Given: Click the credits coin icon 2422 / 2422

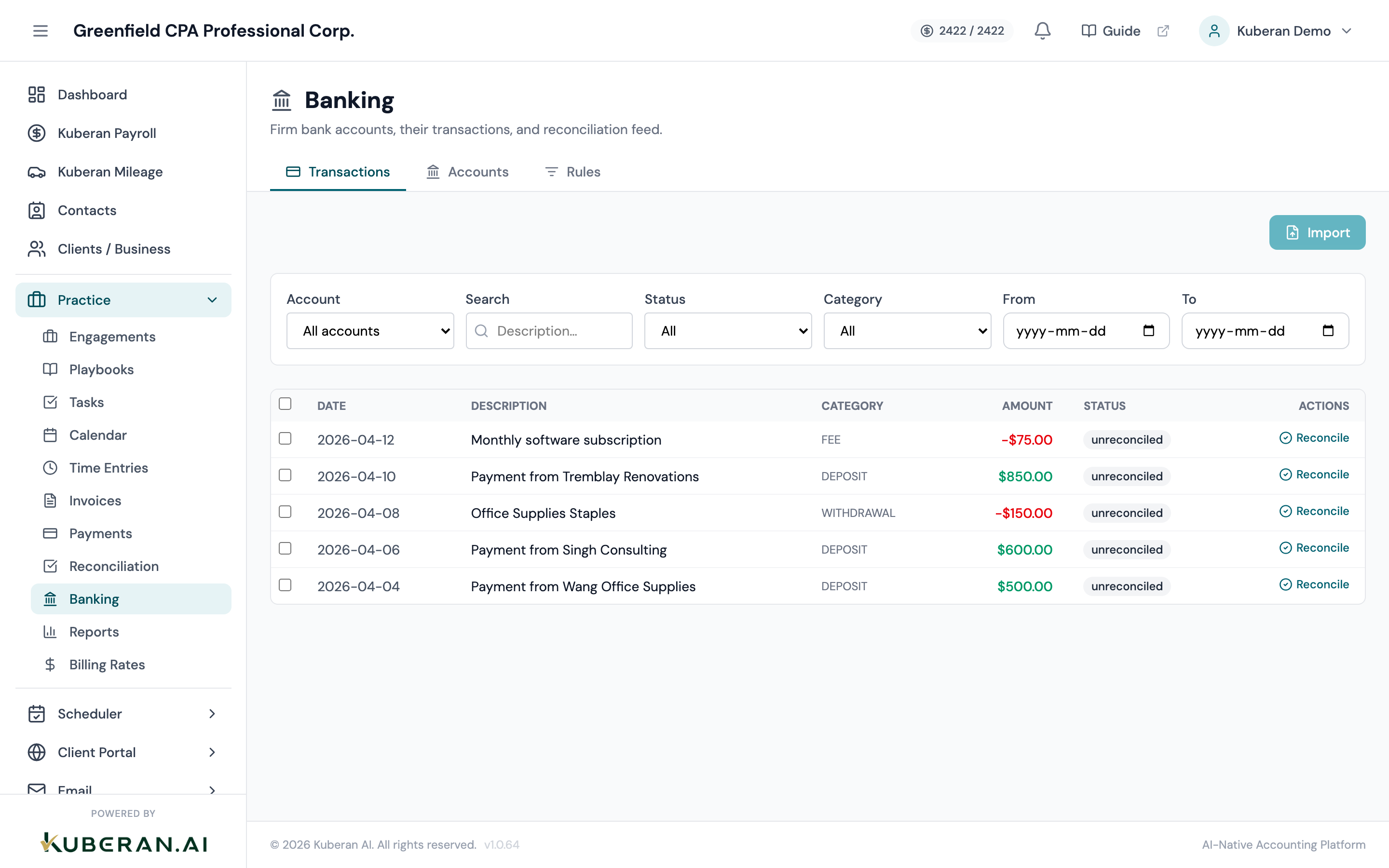Looking at the screenshot, I should [x=926, y=31].
